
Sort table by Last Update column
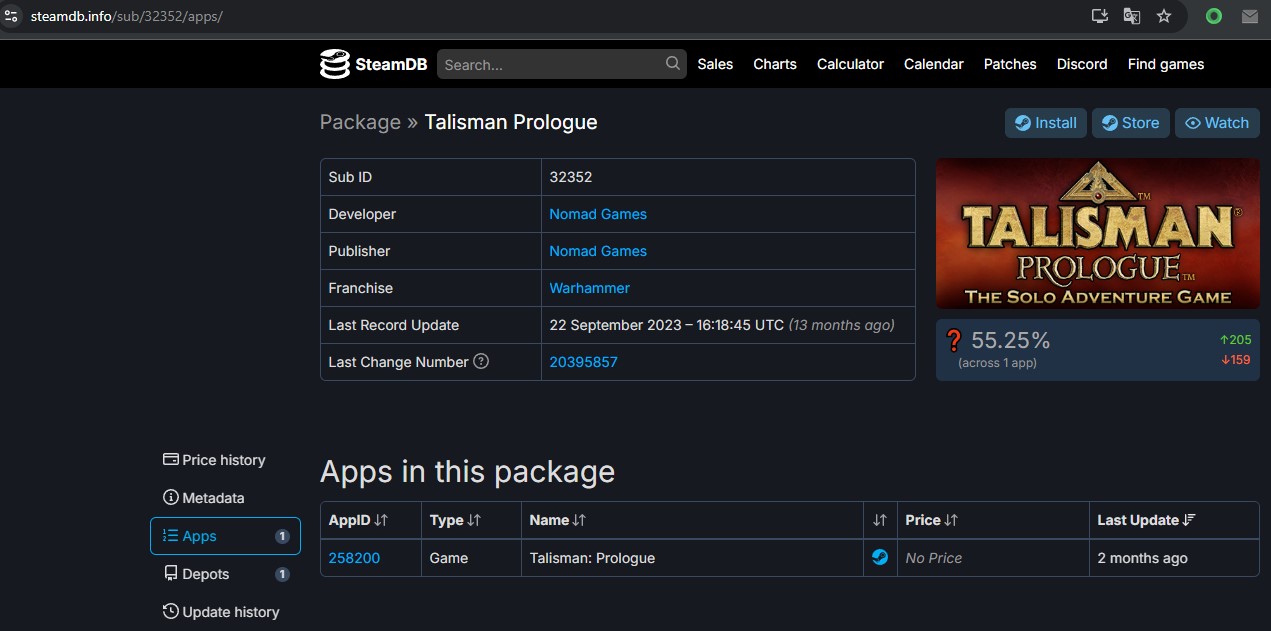1146,520
